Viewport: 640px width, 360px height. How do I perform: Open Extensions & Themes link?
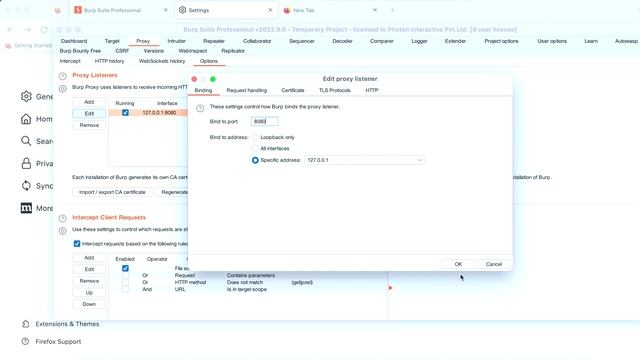tap(67, 324)
